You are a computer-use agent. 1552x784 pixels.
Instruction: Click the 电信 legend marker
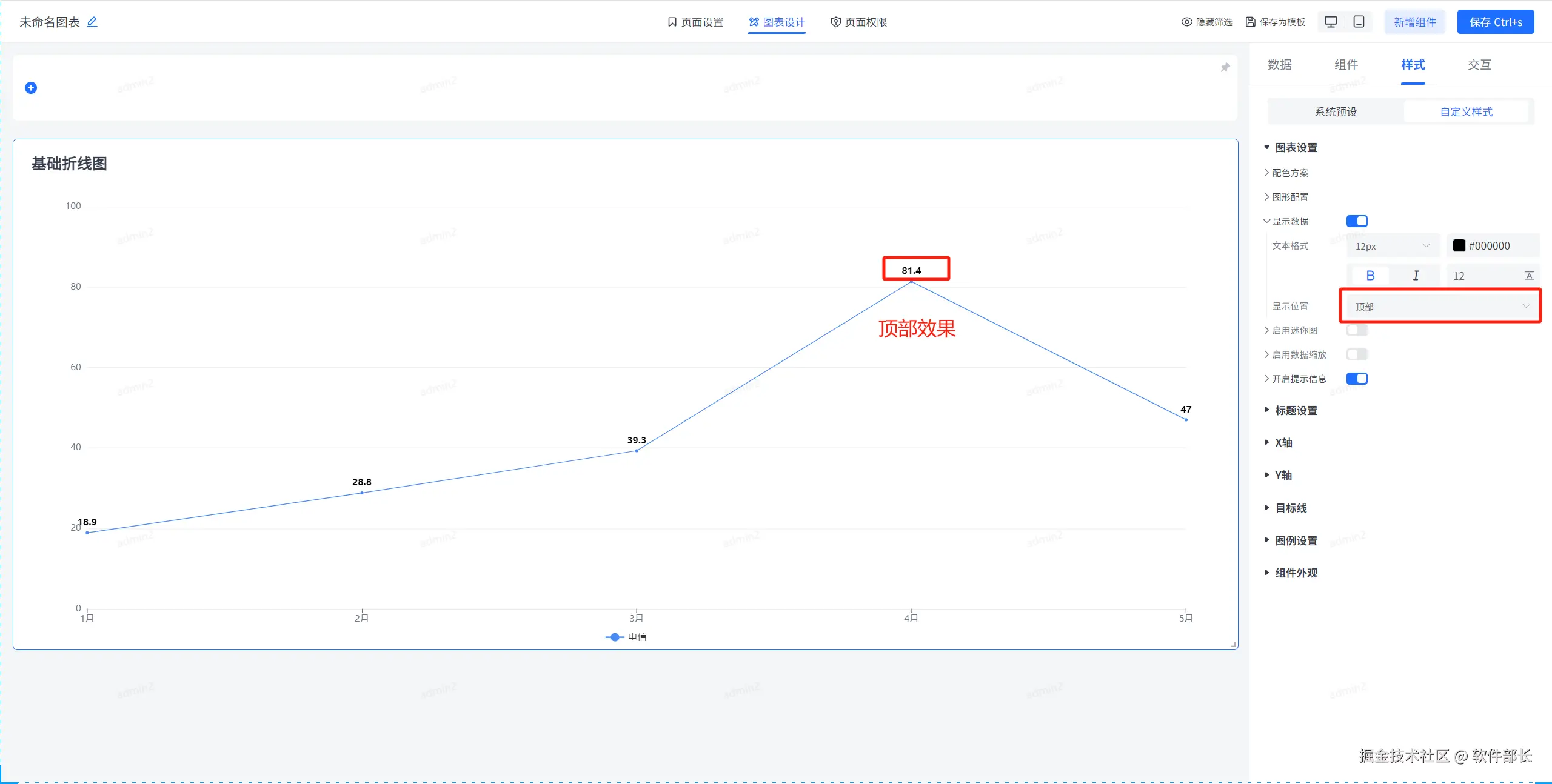pos(615,637)
